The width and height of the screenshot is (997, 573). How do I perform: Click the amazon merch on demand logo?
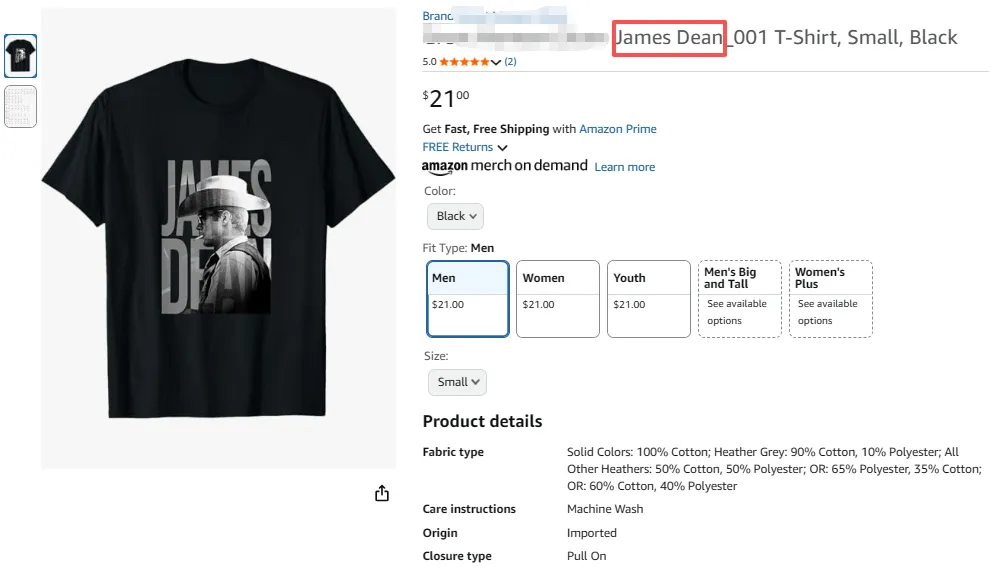(504, 166)
